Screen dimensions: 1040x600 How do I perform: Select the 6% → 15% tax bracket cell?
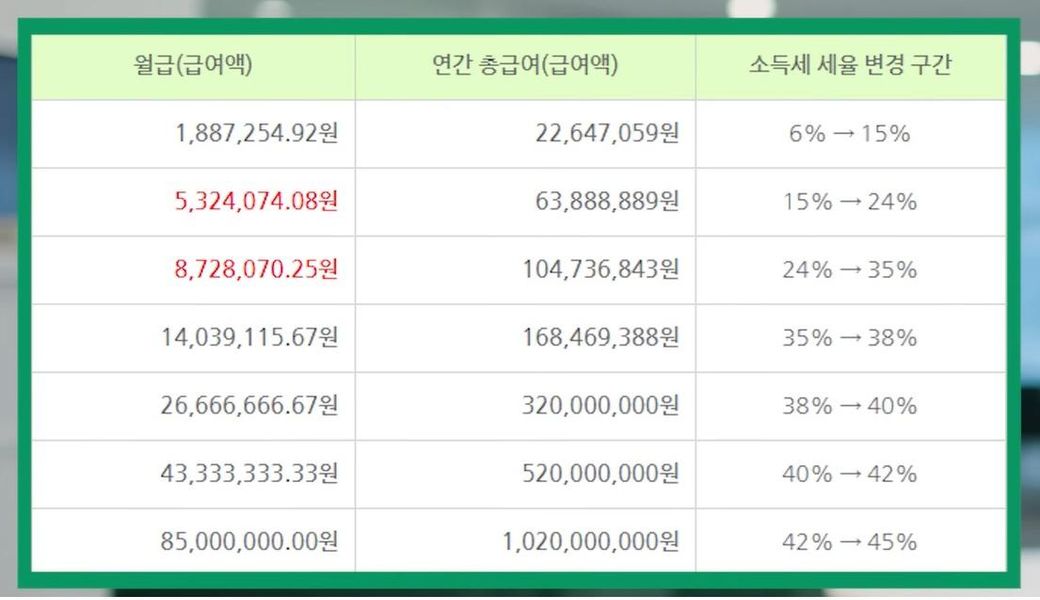[x=849, y=133]
